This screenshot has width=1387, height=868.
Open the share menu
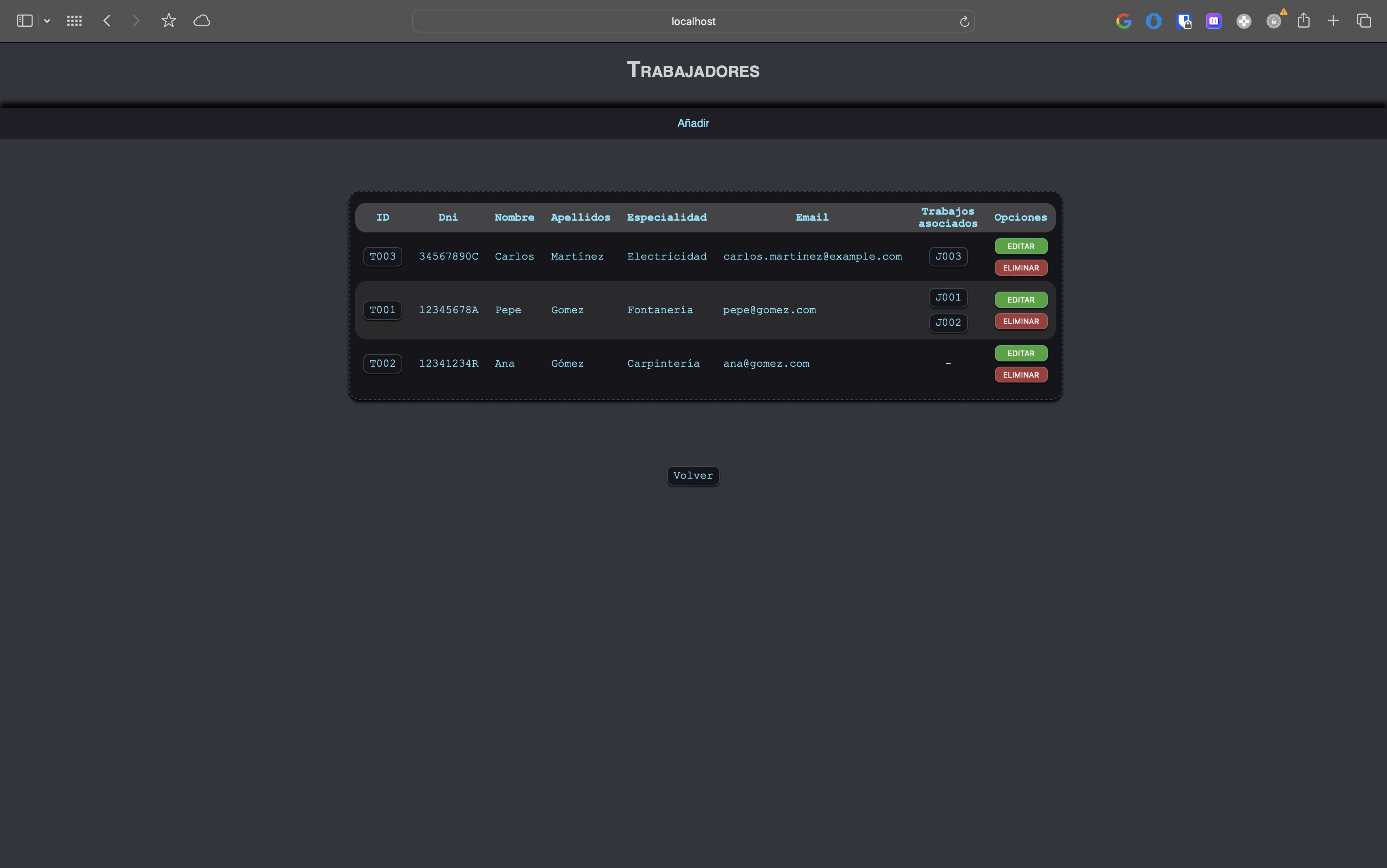pyautogui.click(x=1304, y=21)
